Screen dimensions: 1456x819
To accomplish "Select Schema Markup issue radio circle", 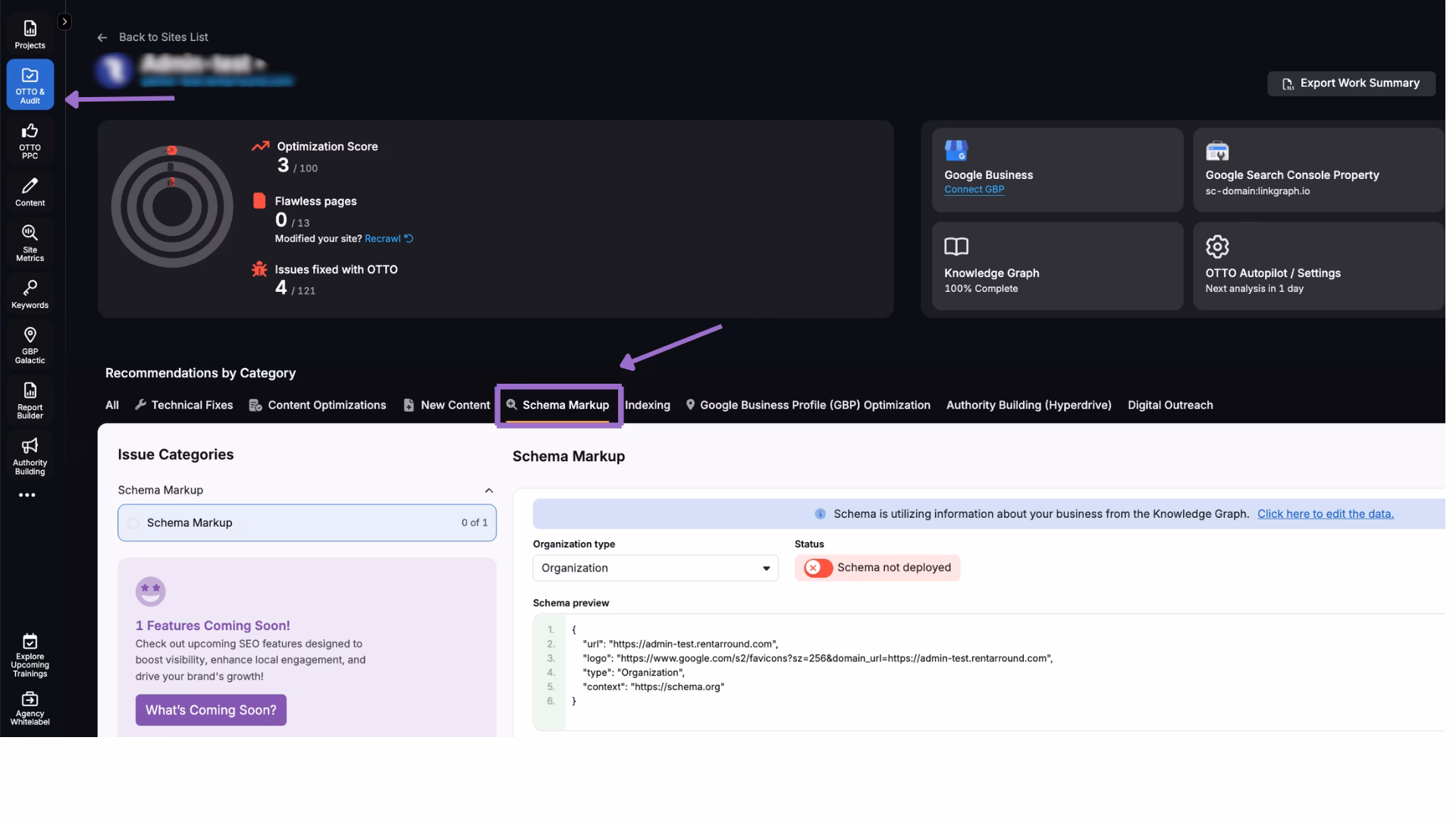I will [x=133, y=523].
